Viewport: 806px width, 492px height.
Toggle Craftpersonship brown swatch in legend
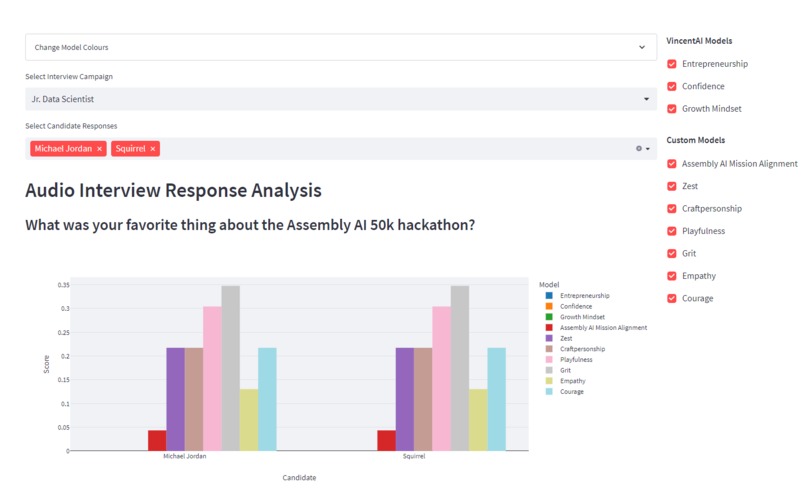(x=549, y=349)
